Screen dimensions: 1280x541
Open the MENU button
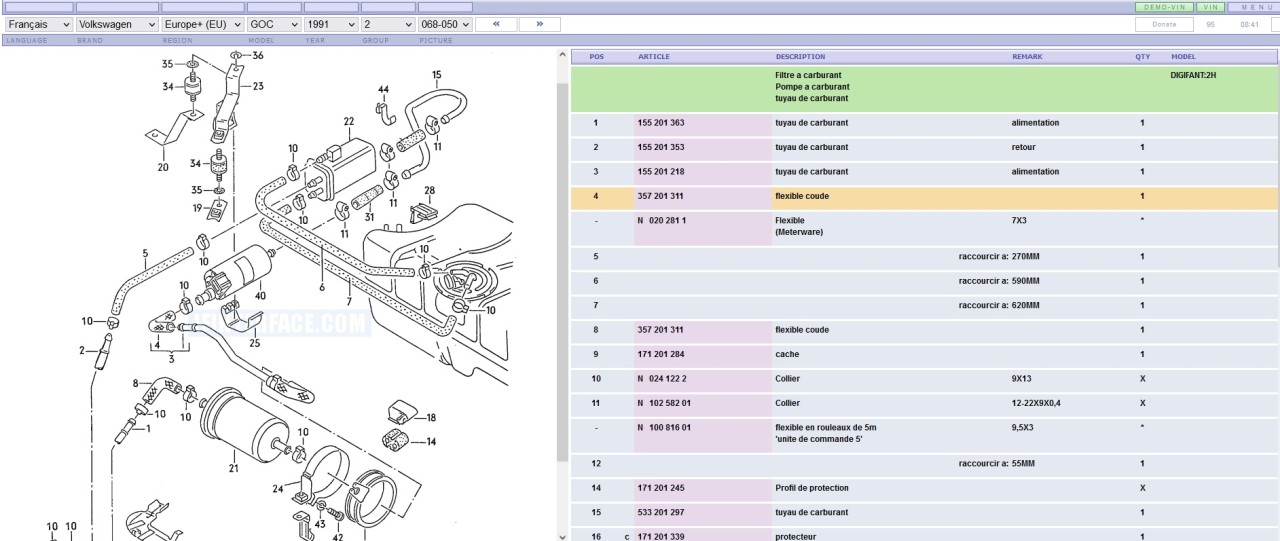coord(1256,7)
